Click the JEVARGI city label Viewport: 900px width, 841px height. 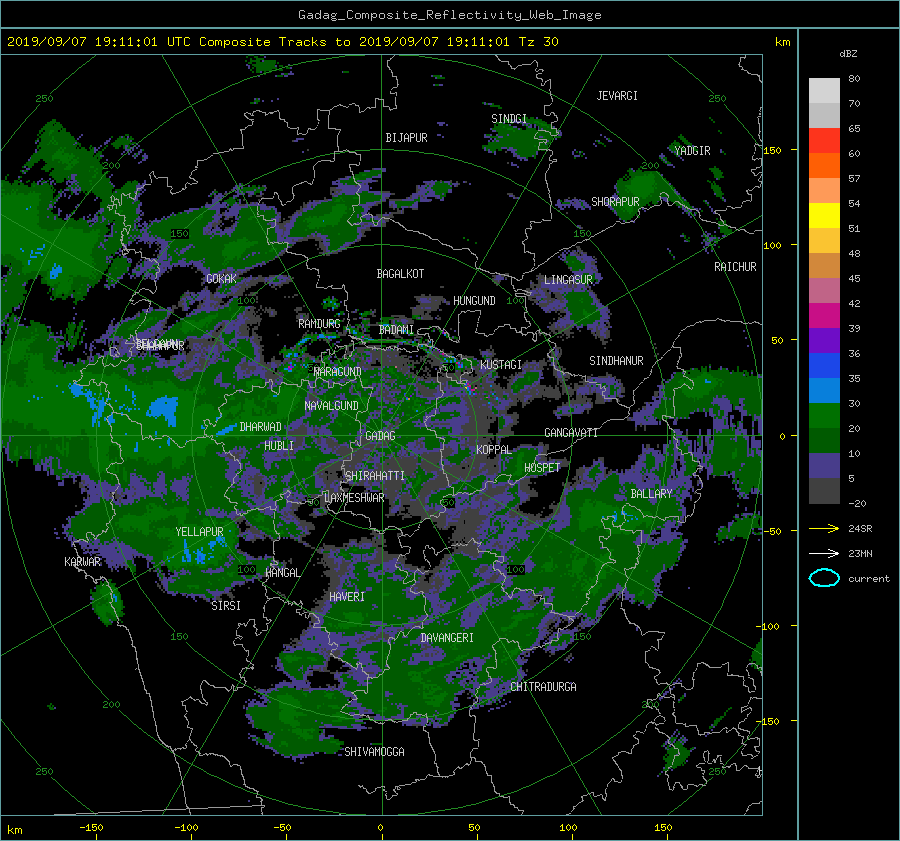[617, 96]
